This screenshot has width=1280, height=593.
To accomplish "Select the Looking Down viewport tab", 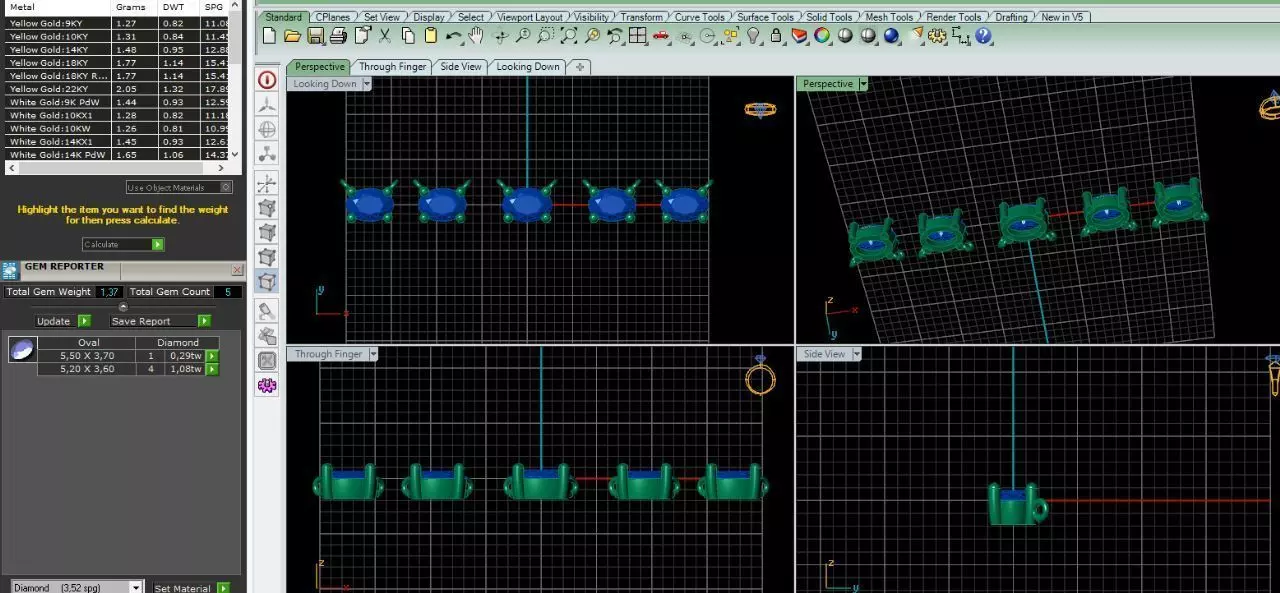I will (x=528, y=67).
